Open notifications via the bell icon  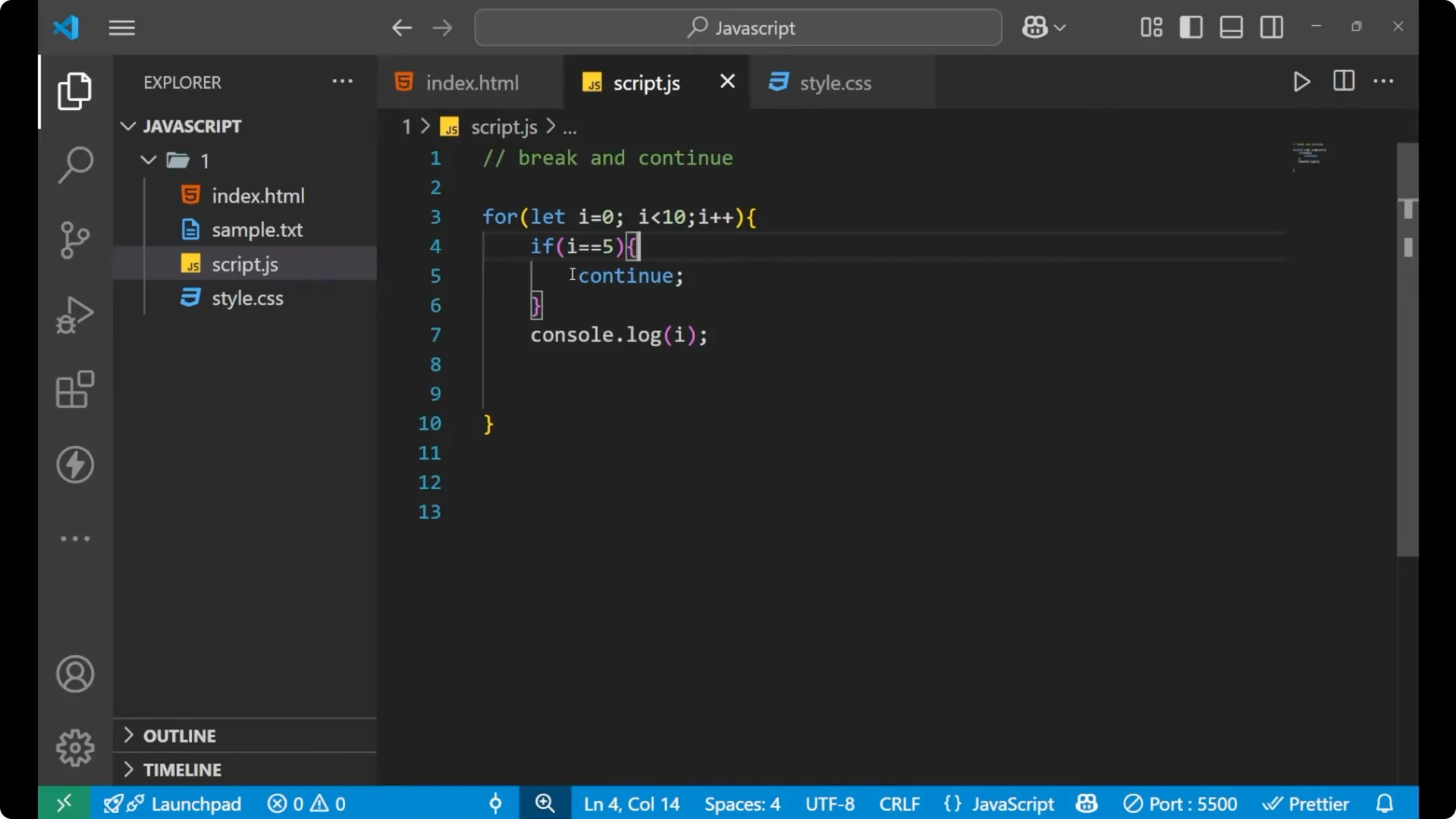[1385, 803]
